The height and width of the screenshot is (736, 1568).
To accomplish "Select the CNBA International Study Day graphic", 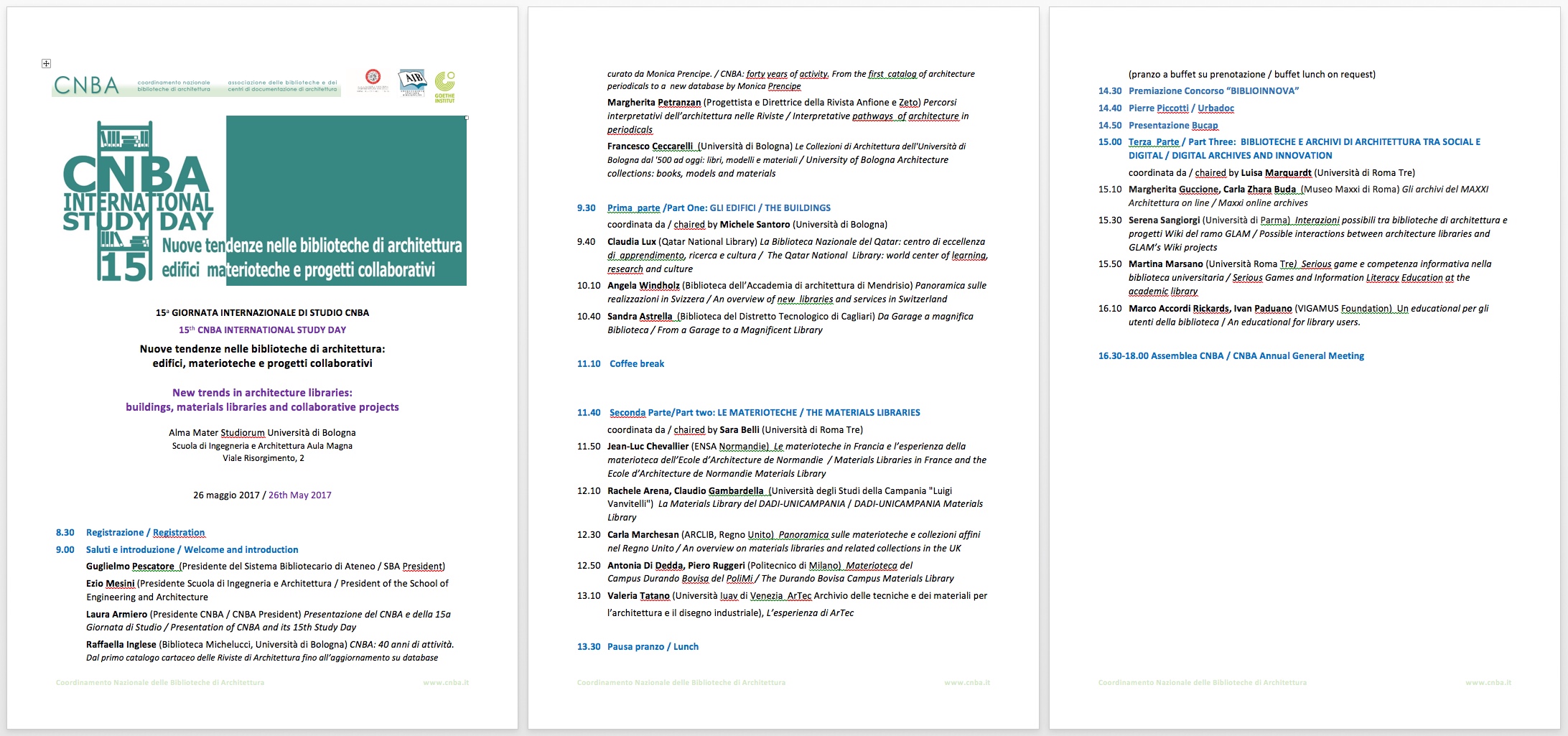I will pos(264,200).
